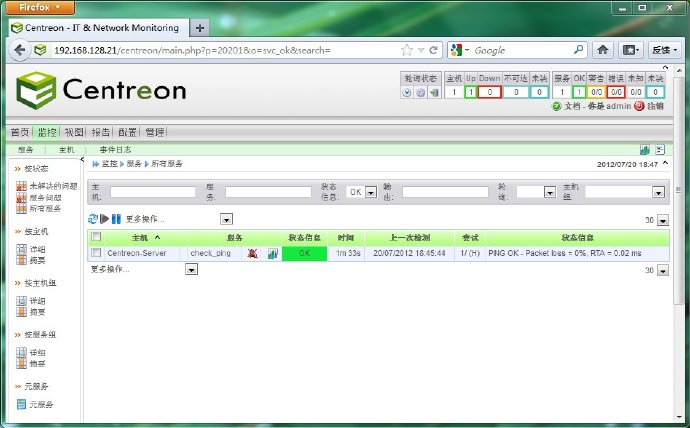The width and height of the screenshot is (690, 428).
Task: Click the 元服务 table icon in sidebar
Action: click(x=21, y=404)
